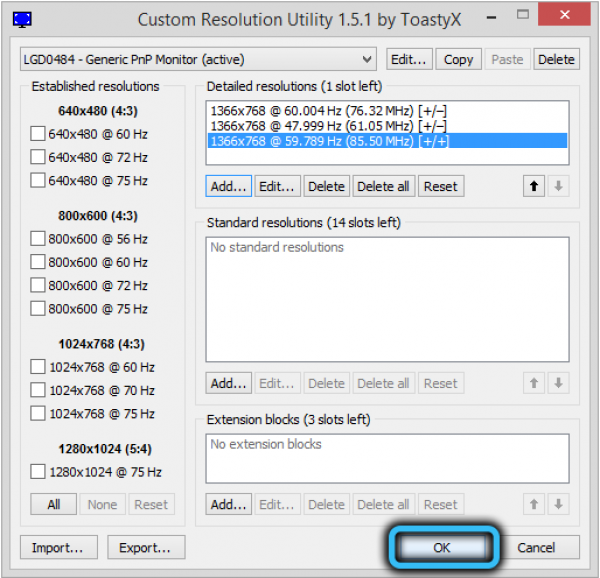Enable 640x480 @ 60 Hz checkbox
600x578 pixels.
[38, 134]
